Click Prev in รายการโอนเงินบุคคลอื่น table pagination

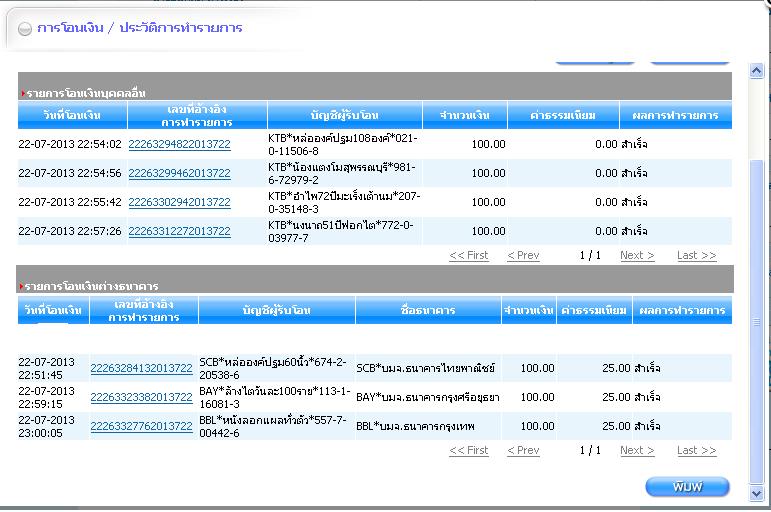point(523,256)
